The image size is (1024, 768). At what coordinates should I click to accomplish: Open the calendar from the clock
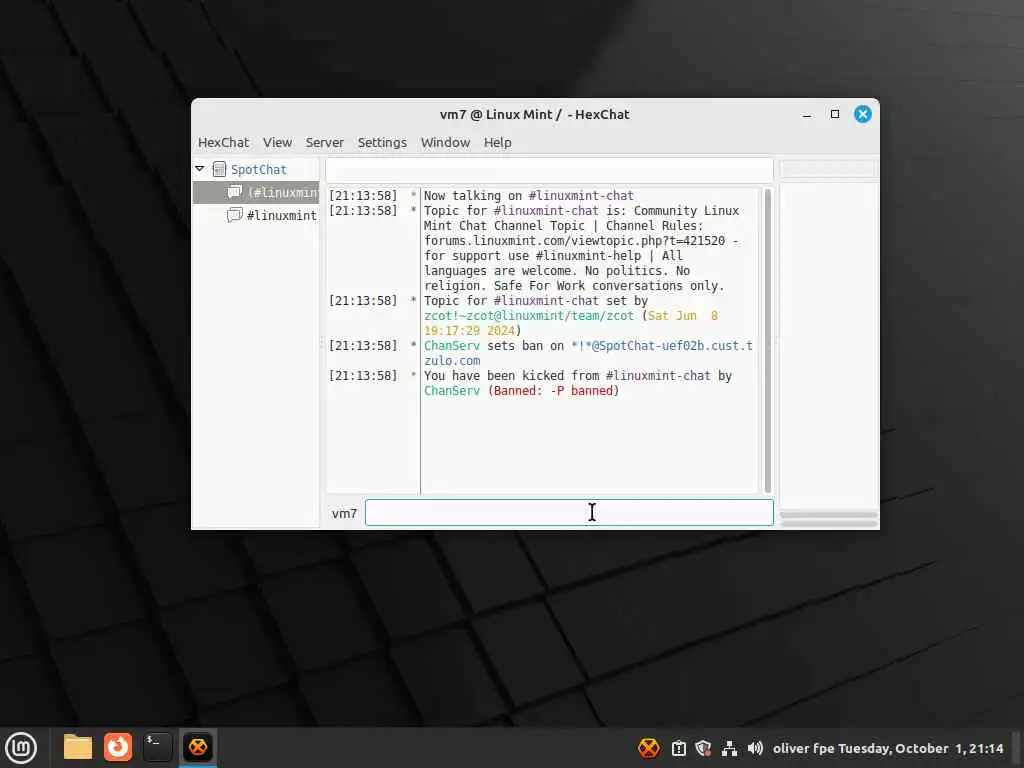click(888, 748)
